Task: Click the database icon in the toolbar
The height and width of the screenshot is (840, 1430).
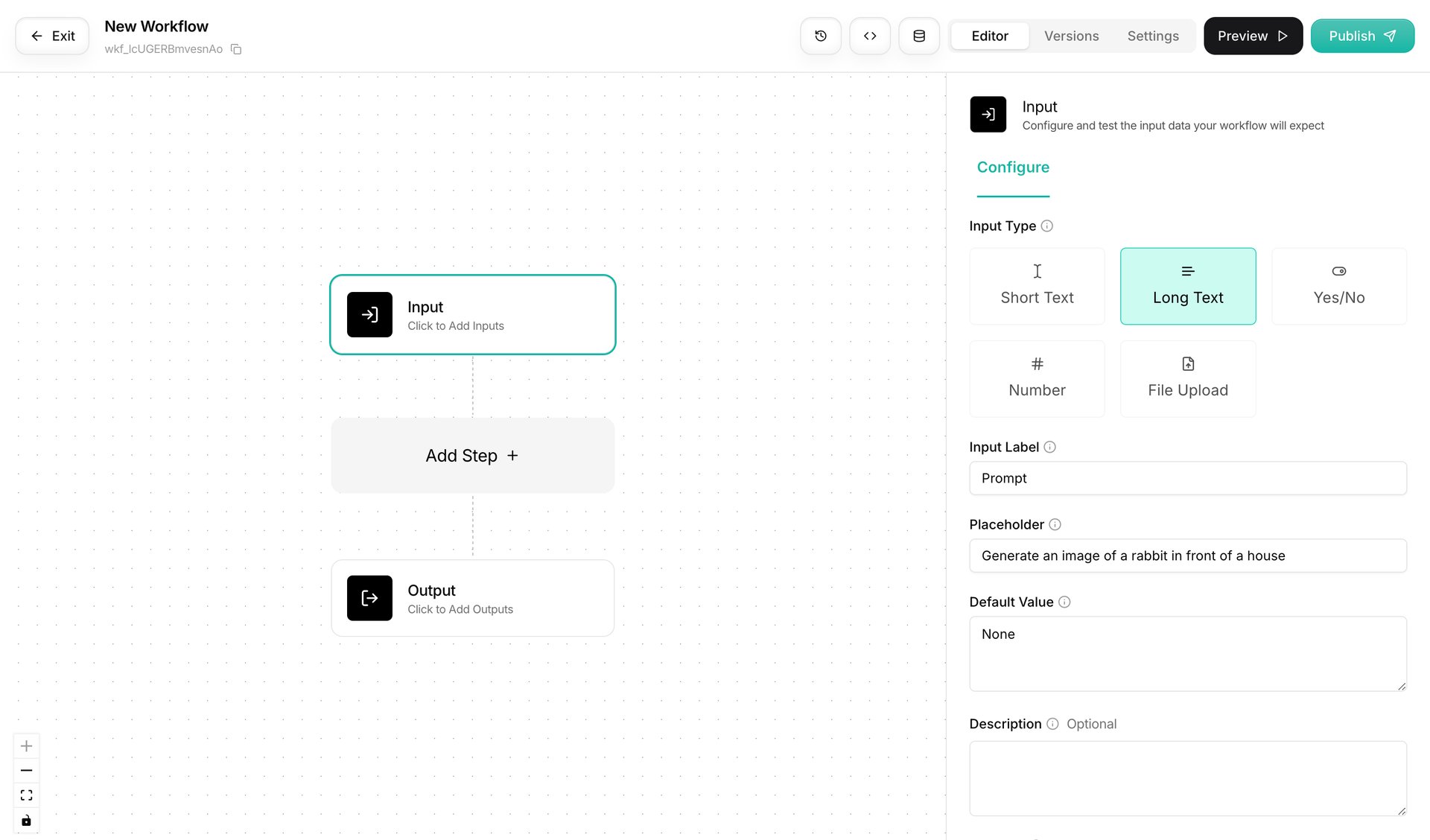Action: pyautogui.click(x=918, y=36)
